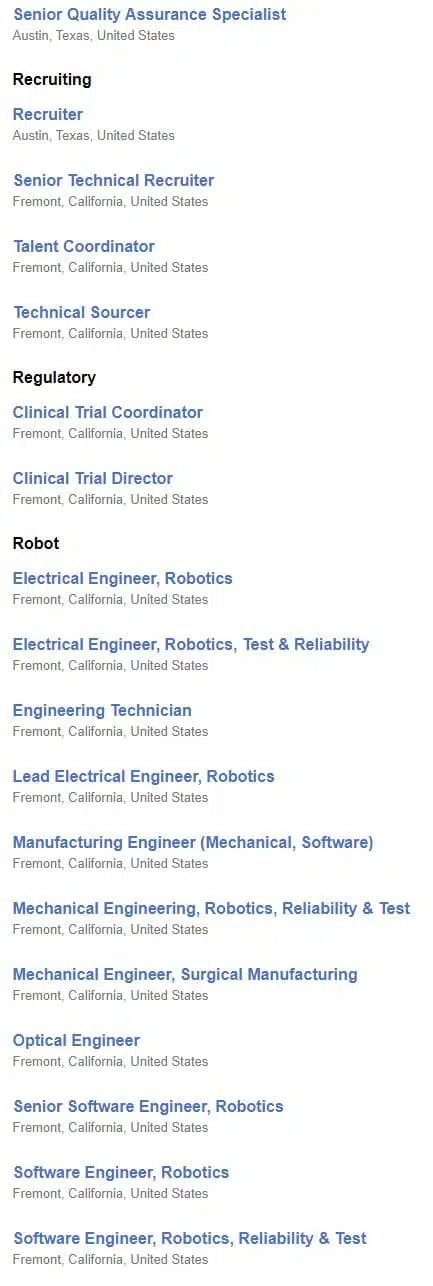This screenshot has height=1286, width=433.
Task: Select the Senior Technical Recruiter posting
Action: [113, 181]
